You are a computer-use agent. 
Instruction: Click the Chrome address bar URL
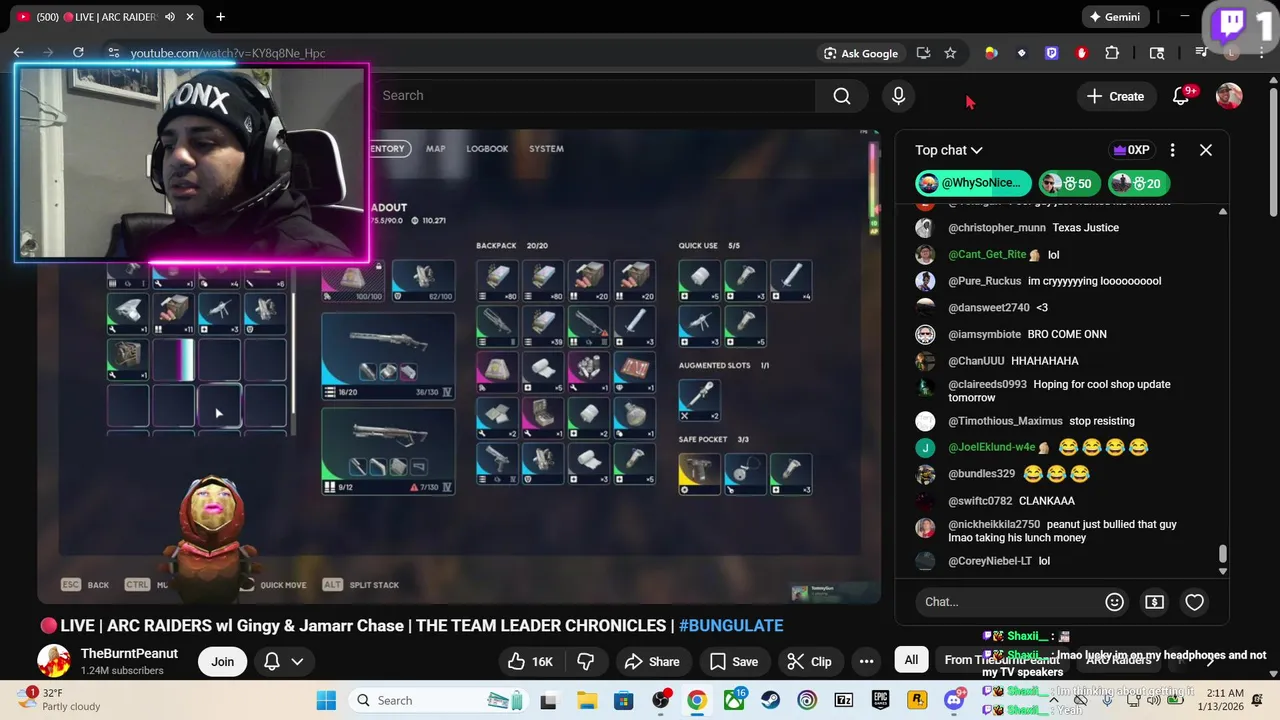tap(228, 53)
